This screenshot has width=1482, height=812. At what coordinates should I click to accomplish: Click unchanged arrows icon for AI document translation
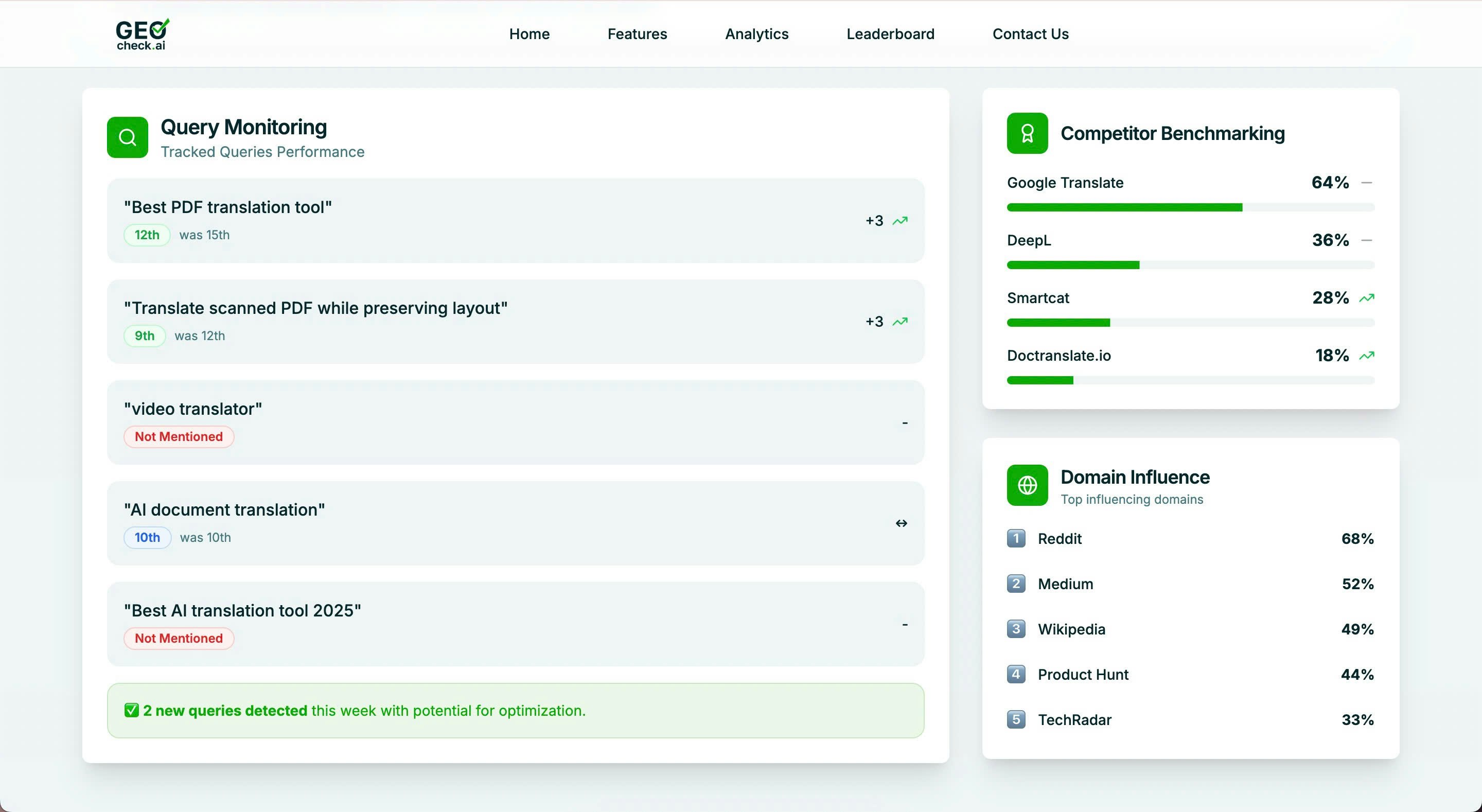tap(902, 523)
